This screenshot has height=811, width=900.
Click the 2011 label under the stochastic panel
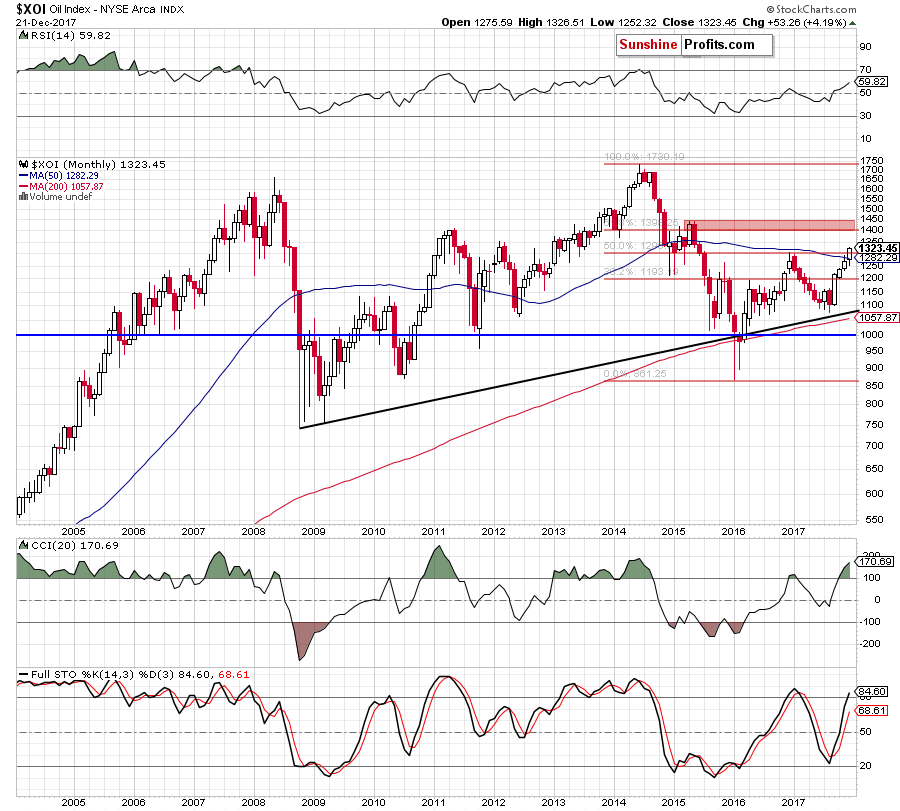[x=433, y=802]
